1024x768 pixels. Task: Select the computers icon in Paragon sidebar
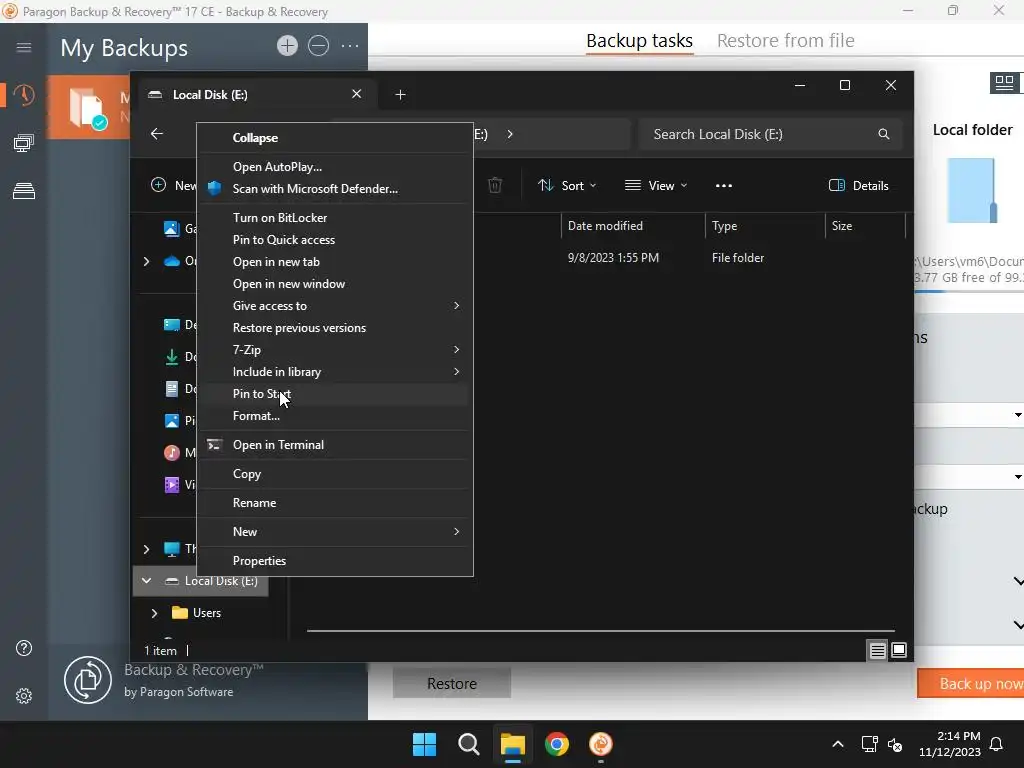coord(24,143)
